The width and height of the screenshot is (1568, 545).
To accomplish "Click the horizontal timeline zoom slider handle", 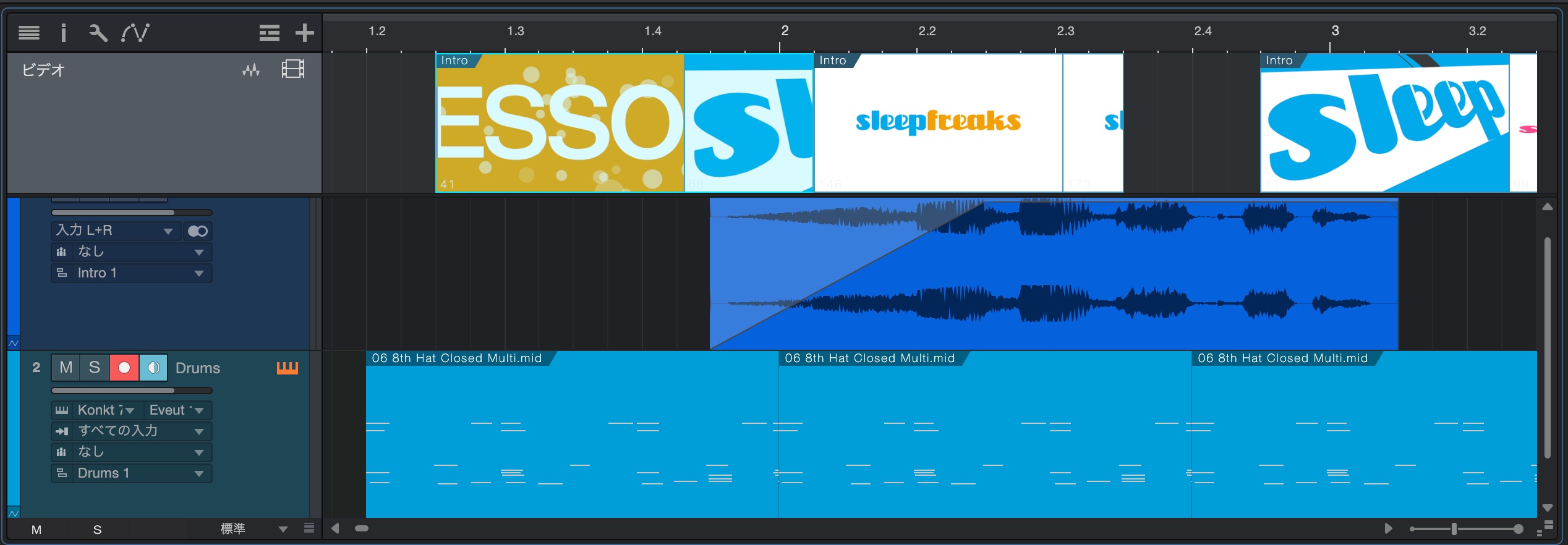I will (x=1454, y=529).
